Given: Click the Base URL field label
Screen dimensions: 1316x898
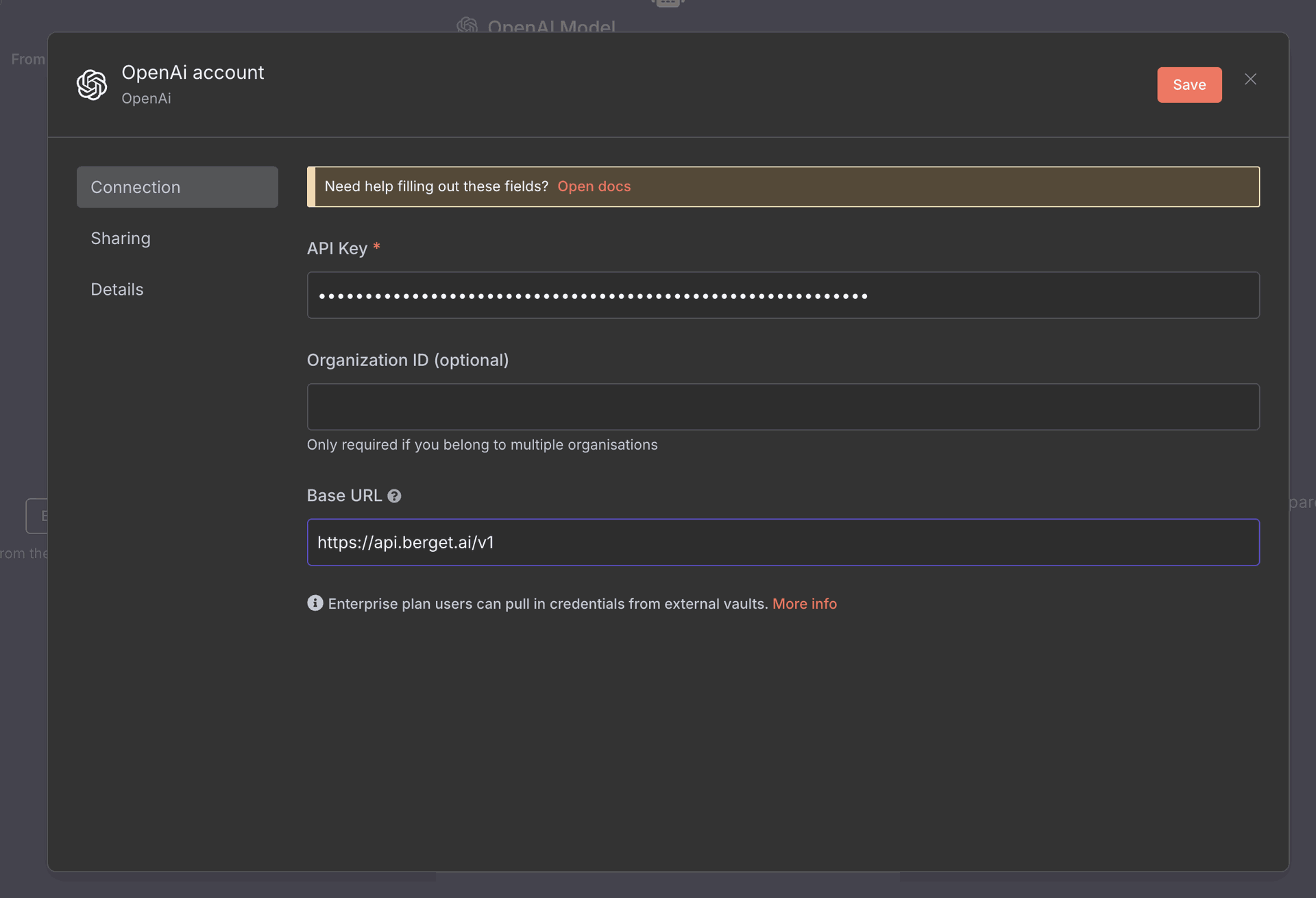Looking at the screenshot, I should tap(344, 496).
